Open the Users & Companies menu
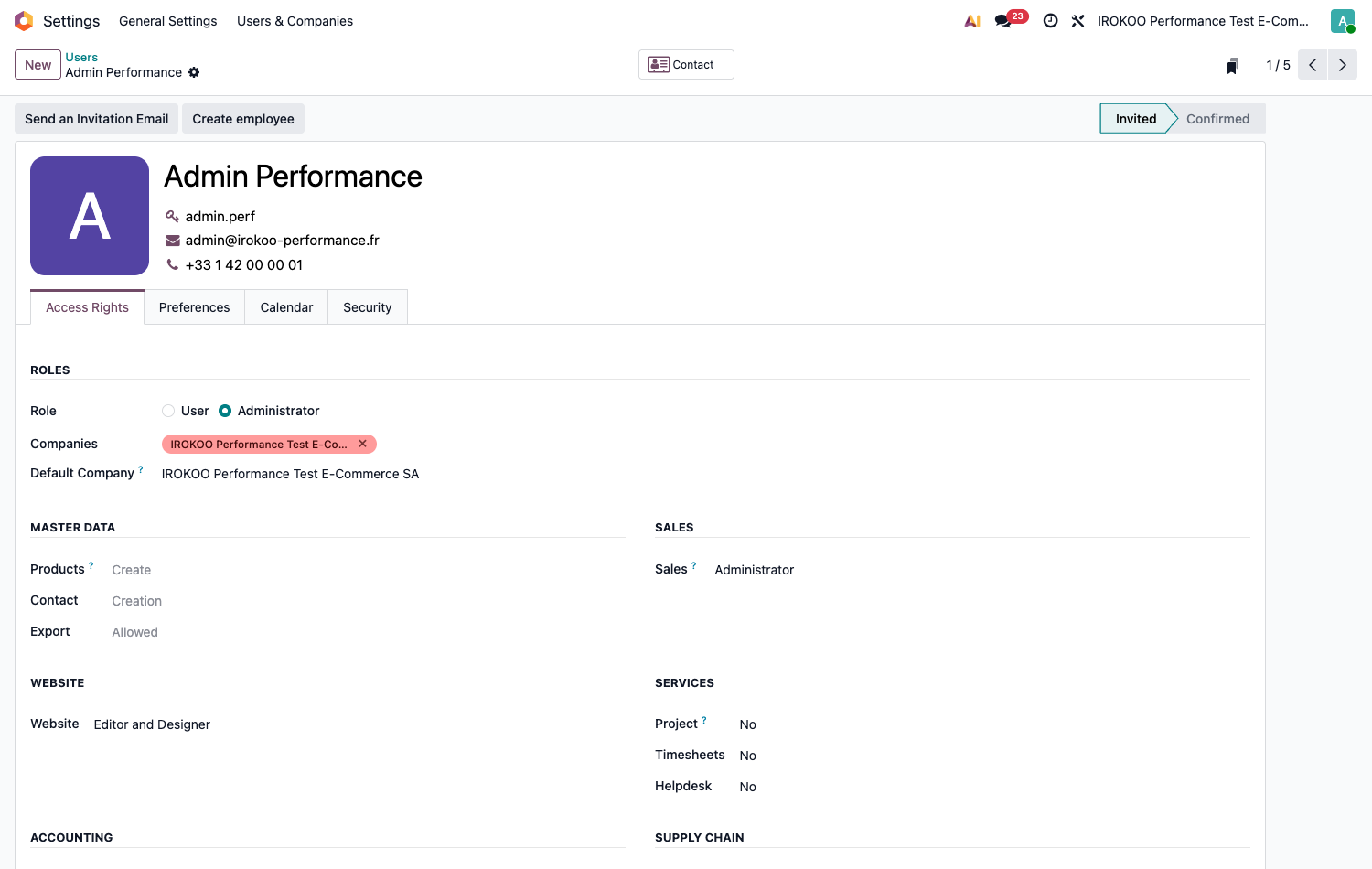1372x869 pixels. pos(295,21)
